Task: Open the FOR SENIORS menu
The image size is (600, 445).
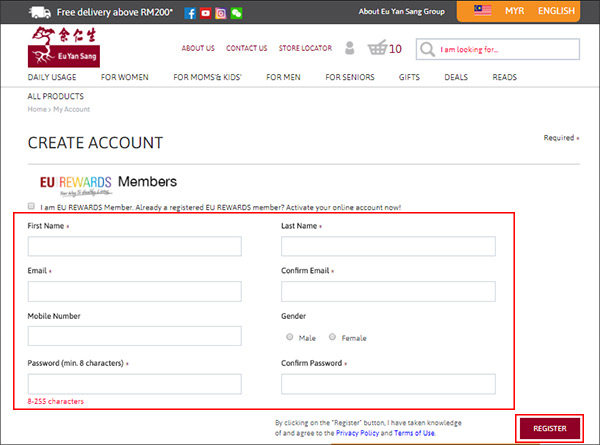Action: pos(350,77)
